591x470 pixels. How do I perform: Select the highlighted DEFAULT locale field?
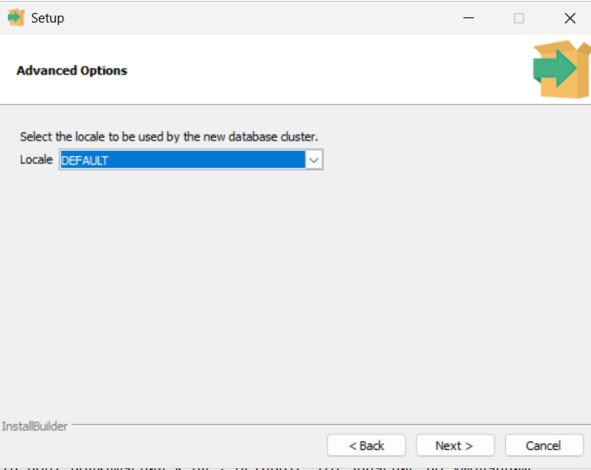[183, 160]
